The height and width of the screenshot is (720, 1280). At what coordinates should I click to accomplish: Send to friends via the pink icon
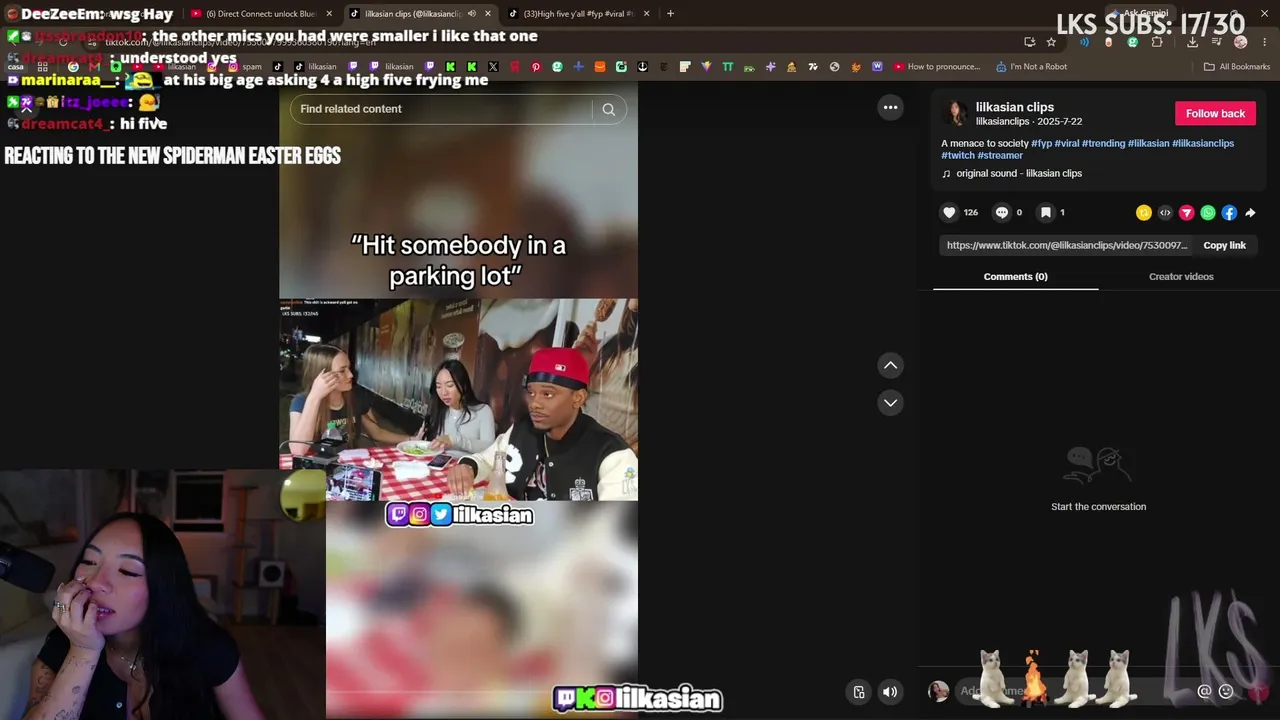click(x=1187, y=212)
